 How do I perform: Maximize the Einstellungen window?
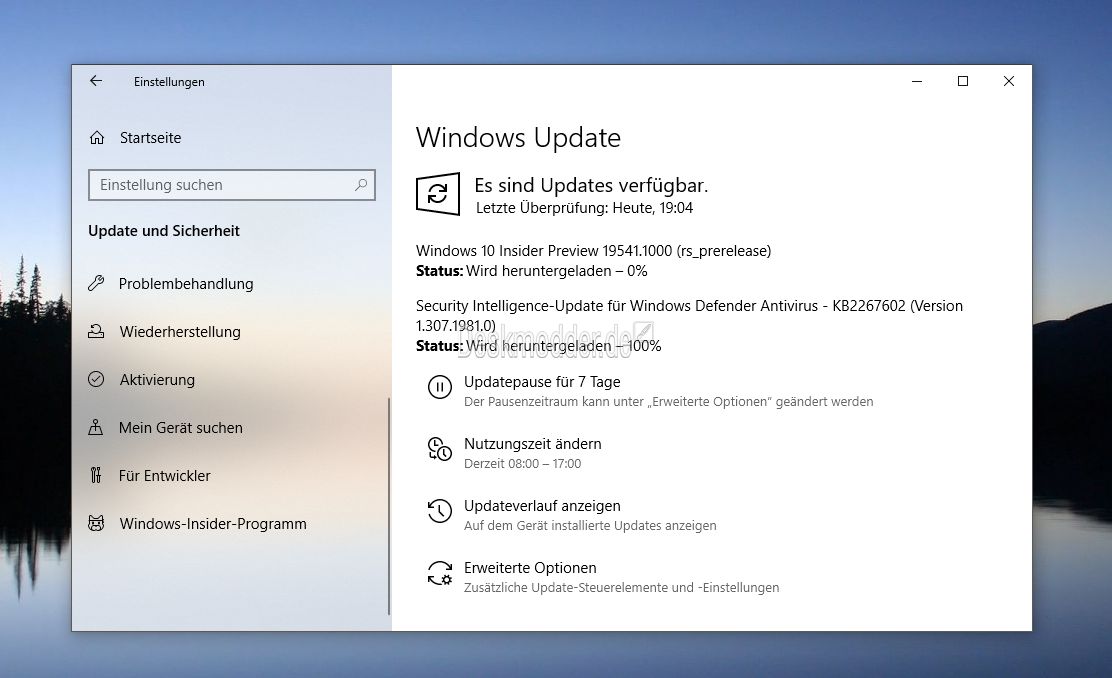pyautogui.click(x=963, y=82)
